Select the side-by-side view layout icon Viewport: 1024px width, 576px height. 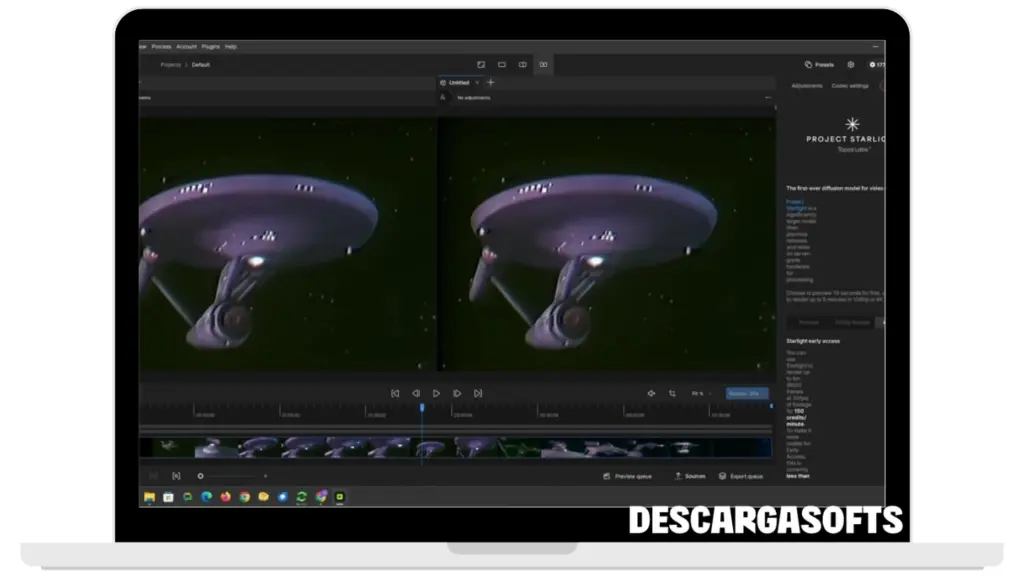point(543,65)
